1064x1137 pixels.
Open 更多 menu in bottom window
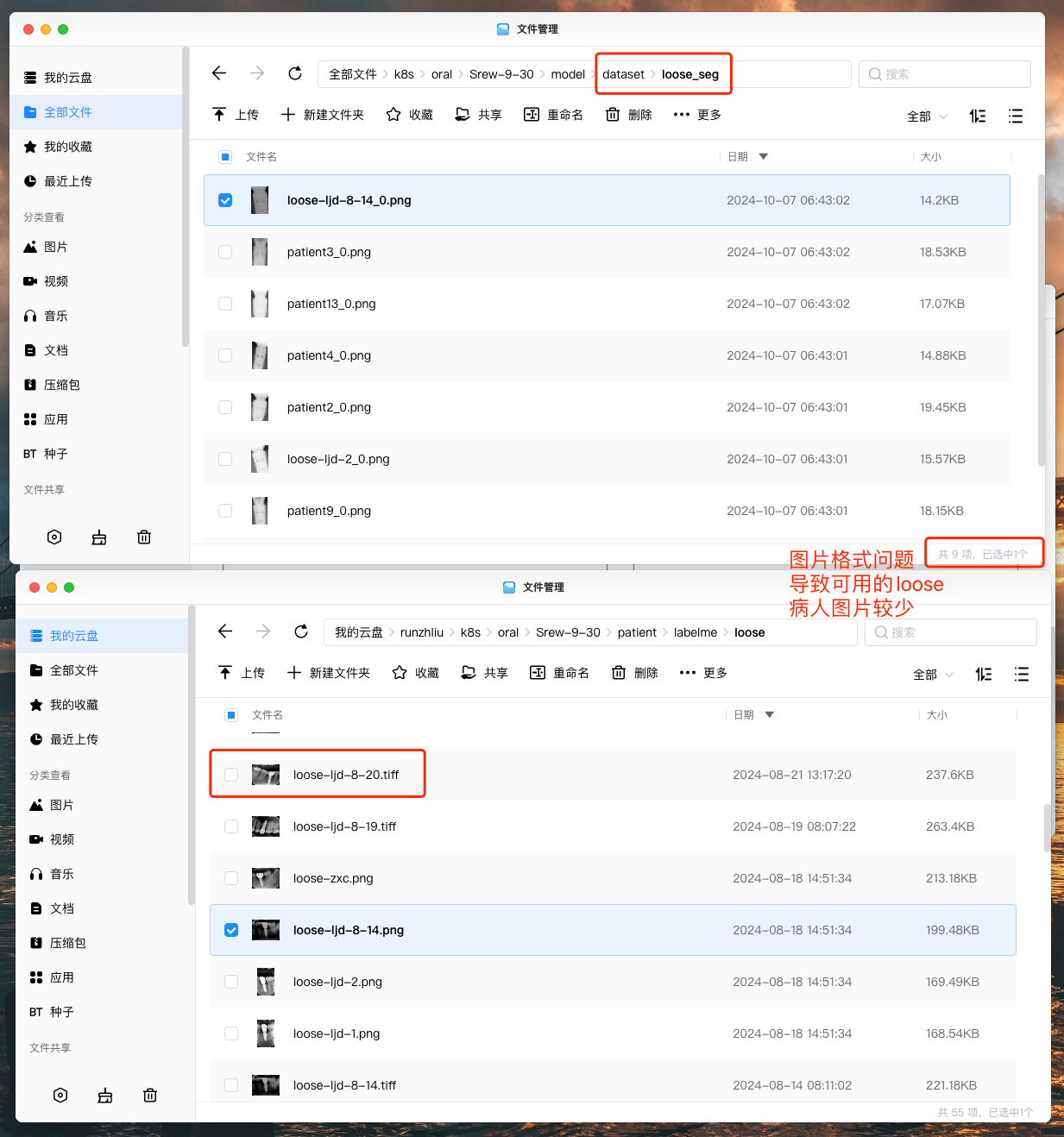point(703,673)
